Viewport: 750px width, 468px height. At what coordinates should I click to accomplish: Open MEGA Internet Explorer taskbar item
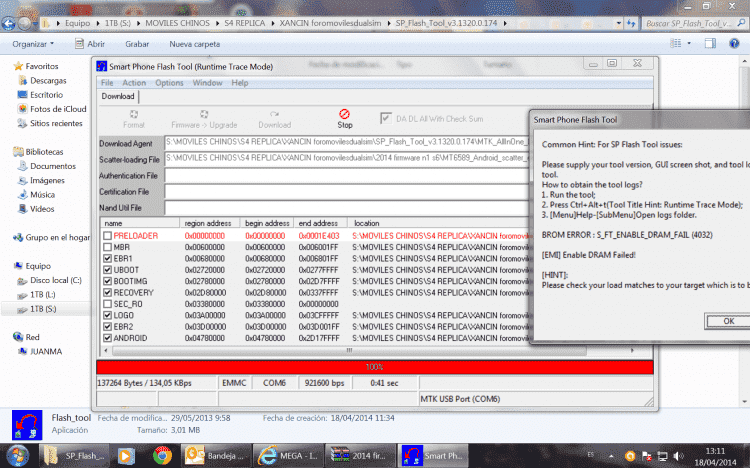coord(287,456)
